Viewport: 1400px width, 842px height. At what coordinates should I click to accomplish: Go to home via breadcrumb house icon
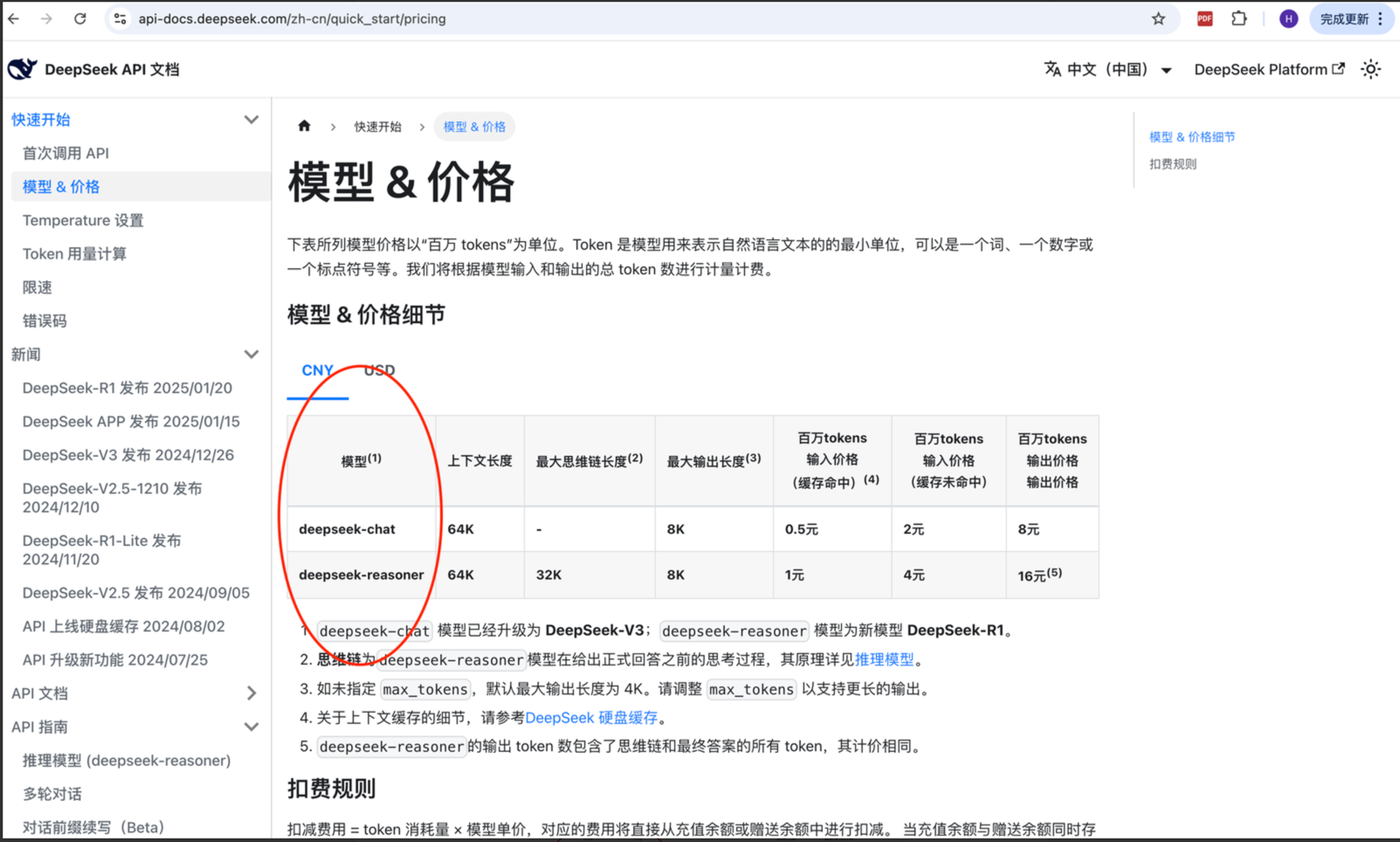click(x=304, y=126)
